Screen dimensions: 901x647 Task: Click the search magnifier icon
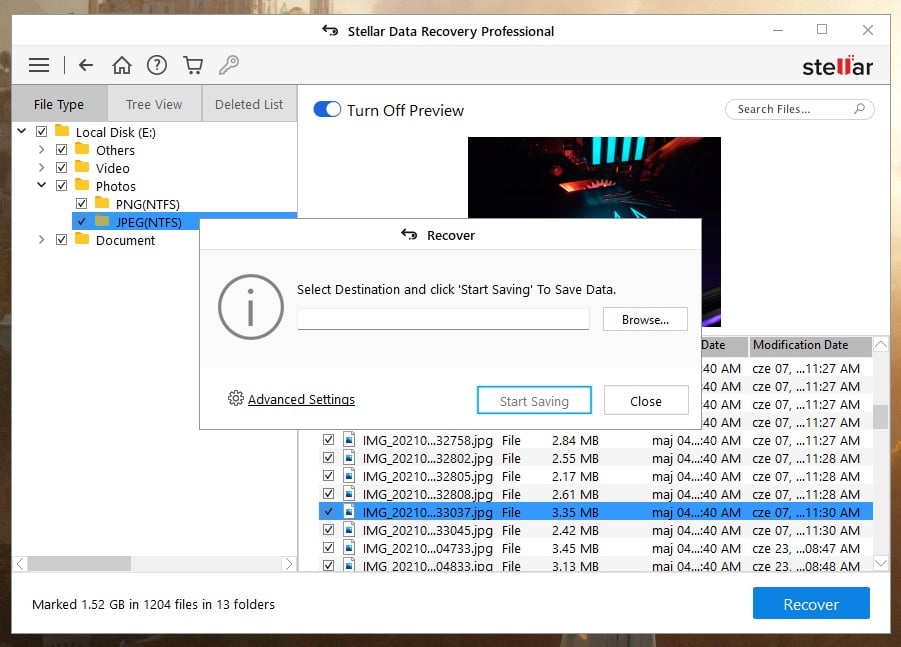[860, 109]
